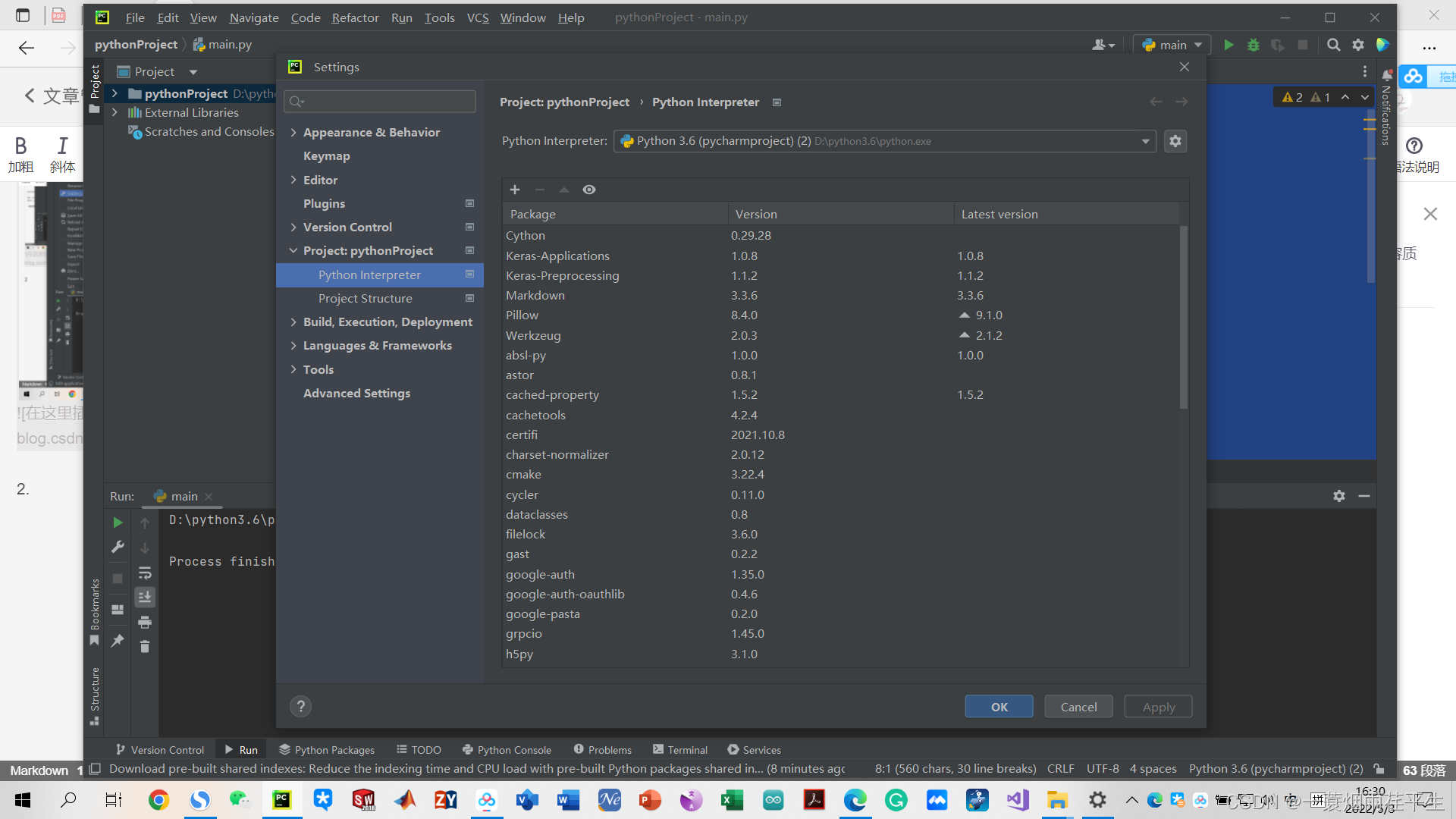Click the Settings search field

(x=380, y=102)
